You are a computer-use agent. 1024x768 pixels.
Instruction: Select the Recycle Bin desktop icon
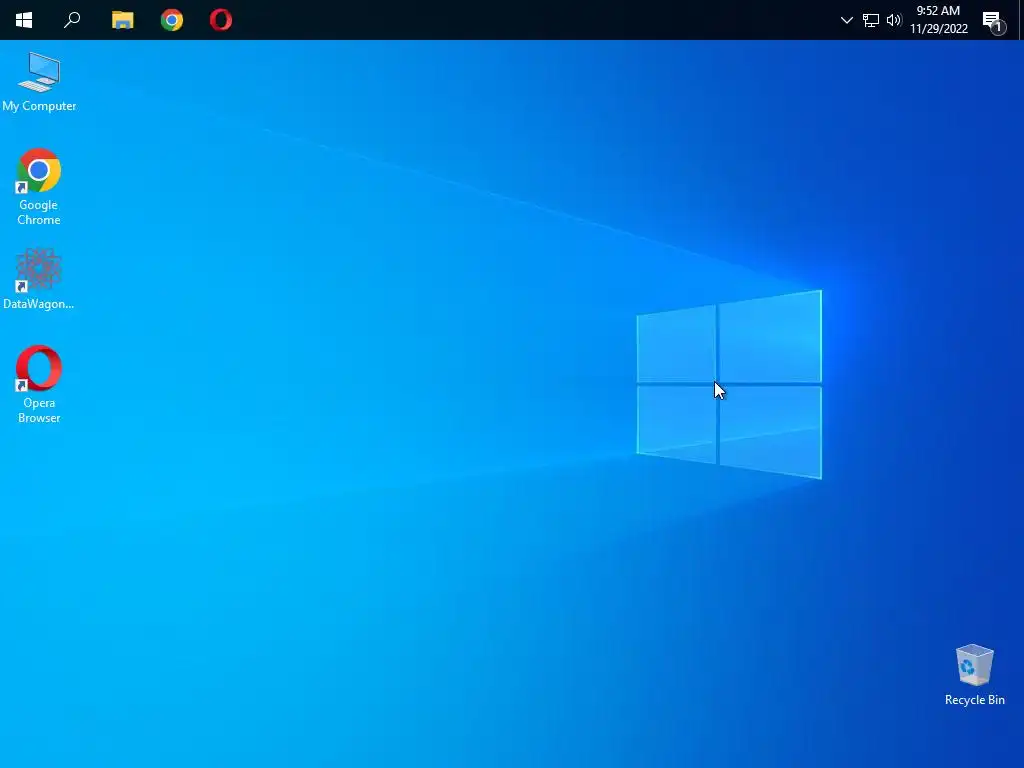click(x=974, y=675)
